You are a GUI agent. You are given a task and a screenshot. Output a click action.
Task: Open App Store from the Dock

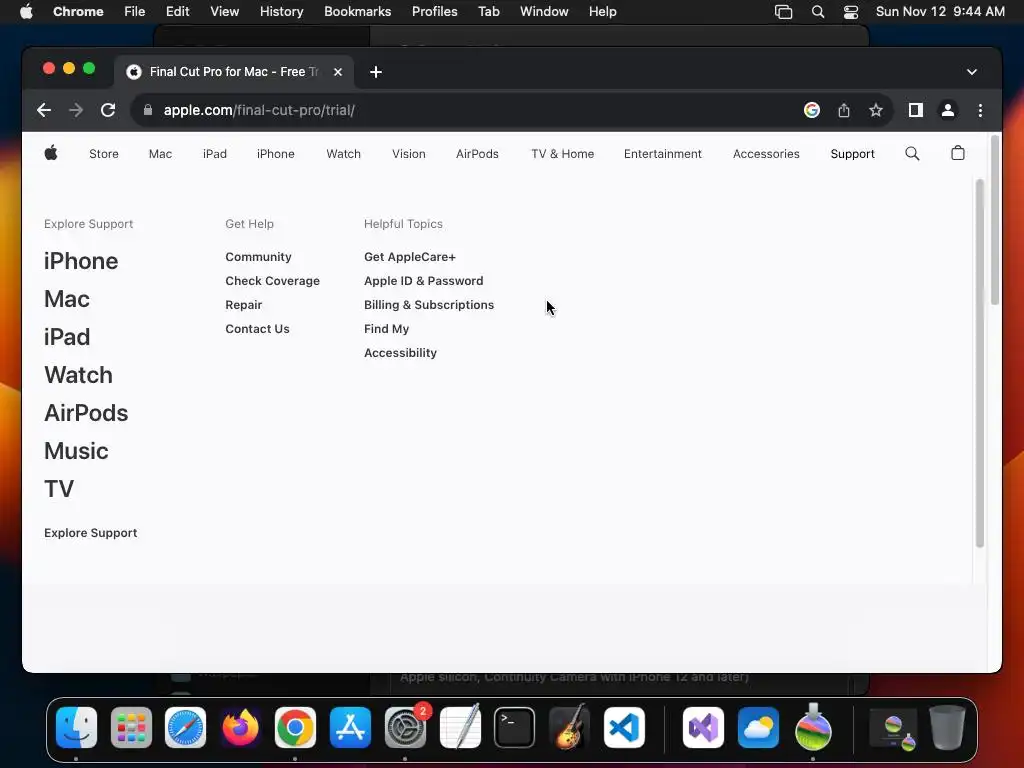click(350, 728)
